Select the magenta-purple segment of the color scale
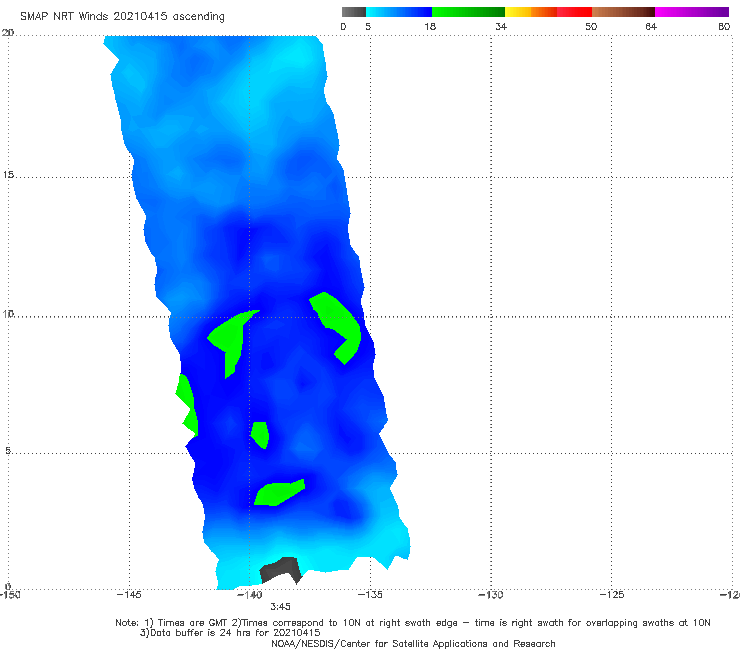This screenshot has width=740, height=650. 692,12
